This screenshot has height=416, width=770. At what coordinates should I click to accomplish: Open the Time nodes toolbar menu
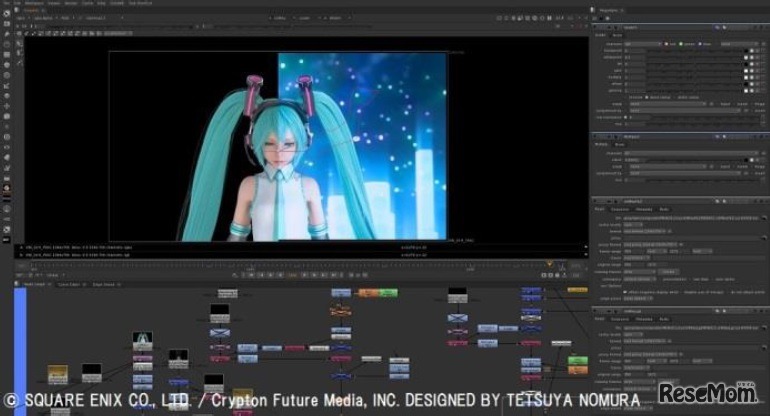click(6, 44)
